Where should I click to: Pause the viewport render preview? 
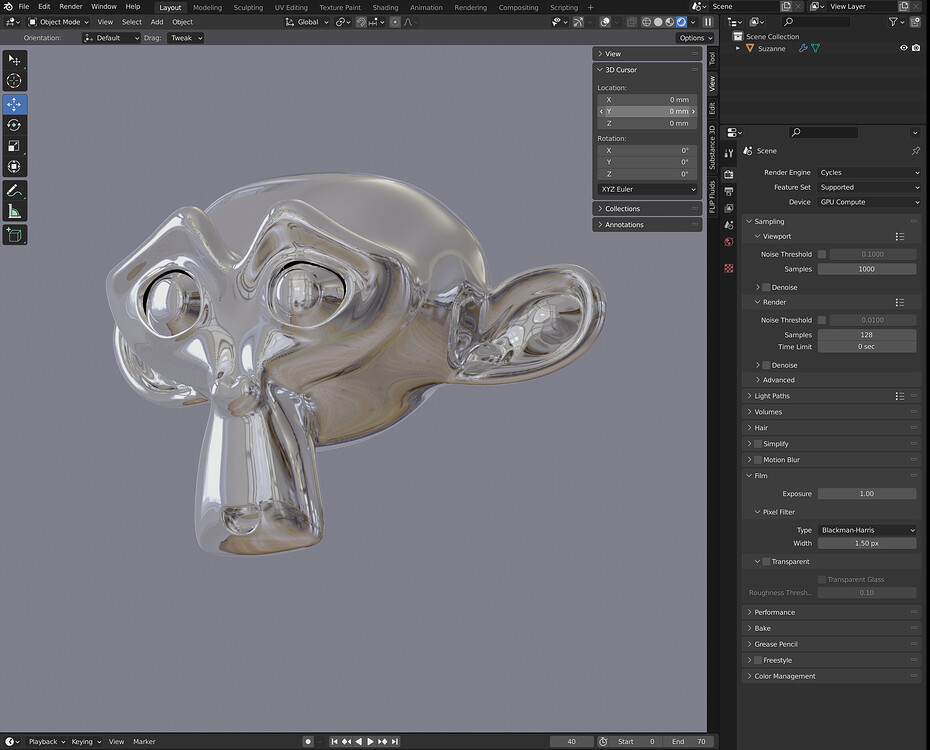click(x=708, y=22)
